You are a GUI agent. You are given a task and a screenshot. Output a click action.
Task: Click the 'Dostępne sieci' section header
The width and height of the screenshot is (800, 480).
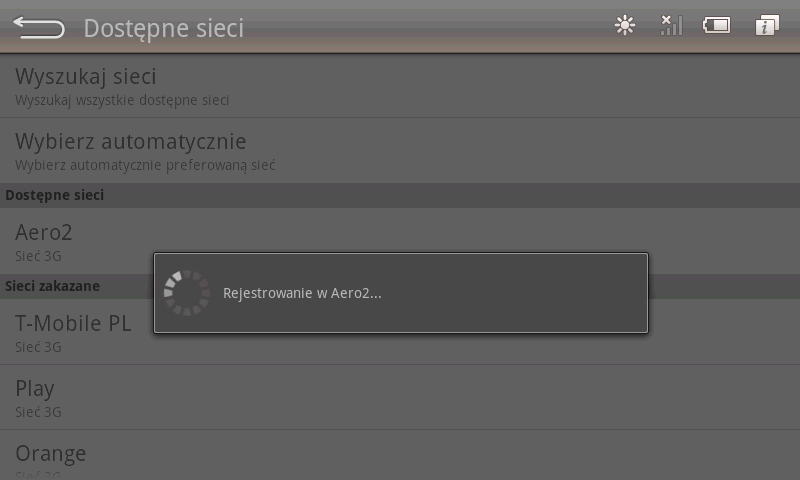pos(54,195)
